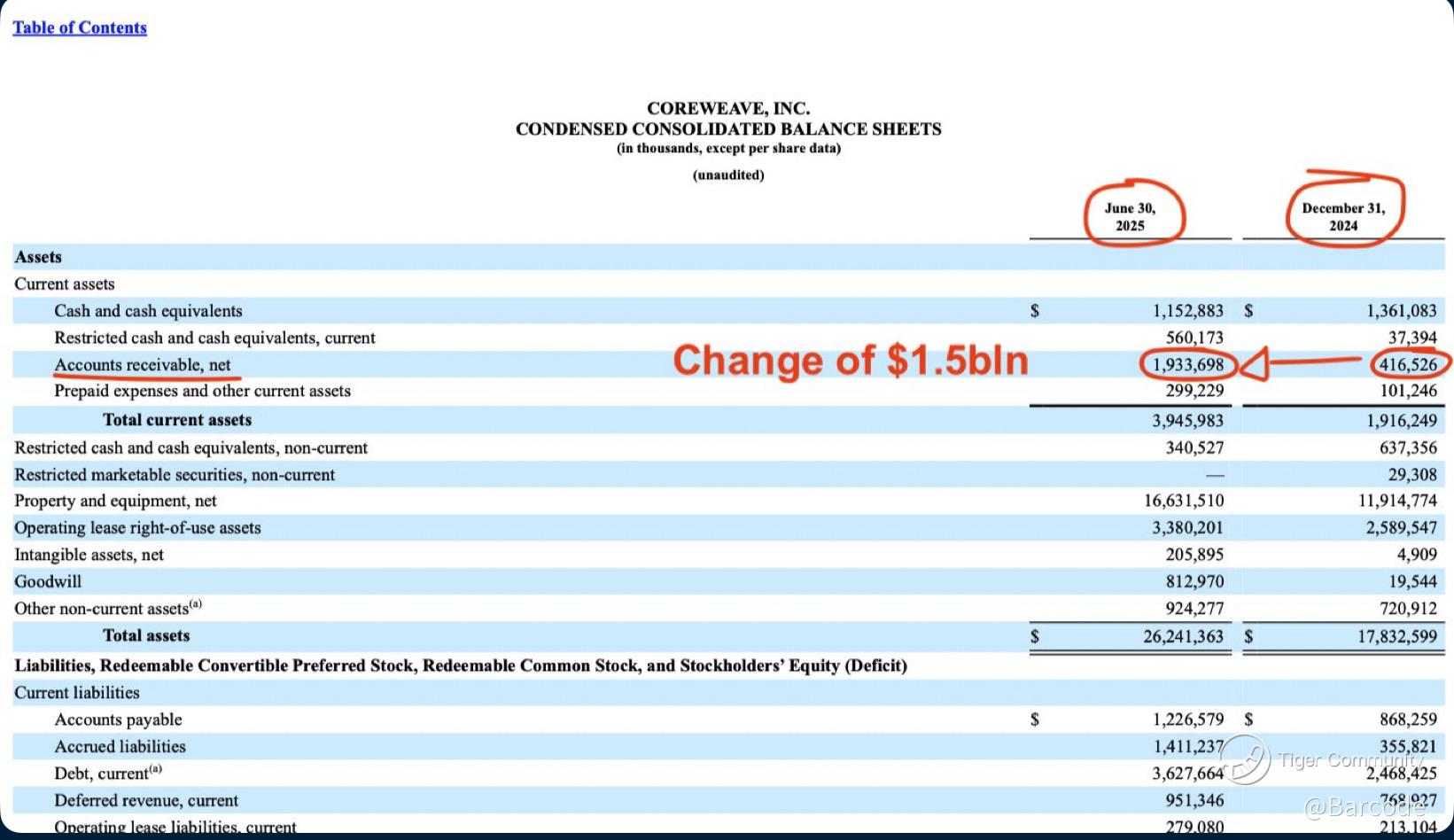The image size is (1454, 840).
Task: Select the restricted cash value "560,173"
Action: click(1194, 338)
